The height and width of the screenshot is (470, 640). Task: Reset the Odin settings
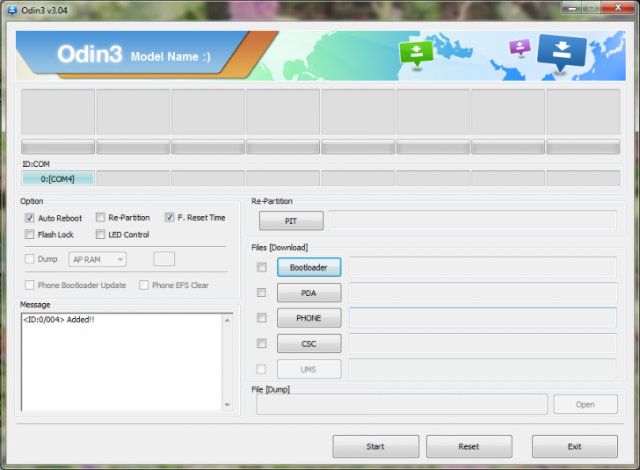469,446
